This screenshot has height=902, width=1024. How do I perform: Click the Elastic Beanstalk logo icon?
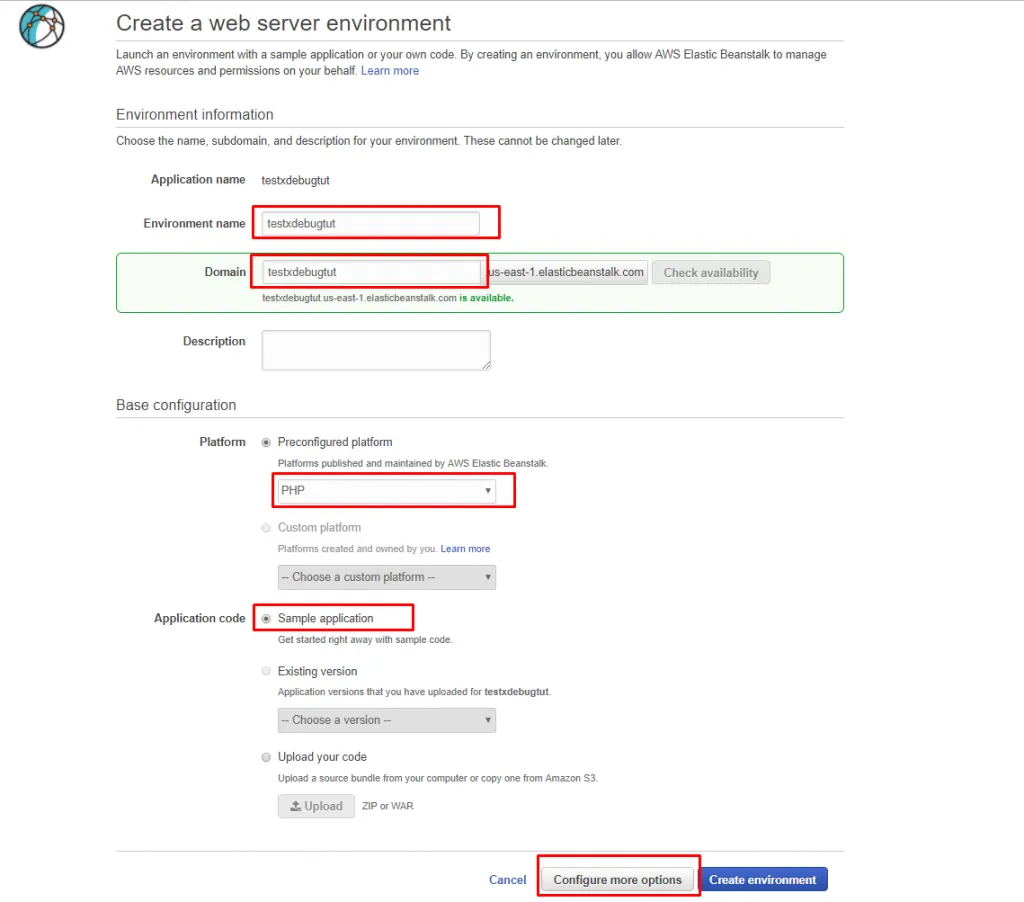point(42,26)
